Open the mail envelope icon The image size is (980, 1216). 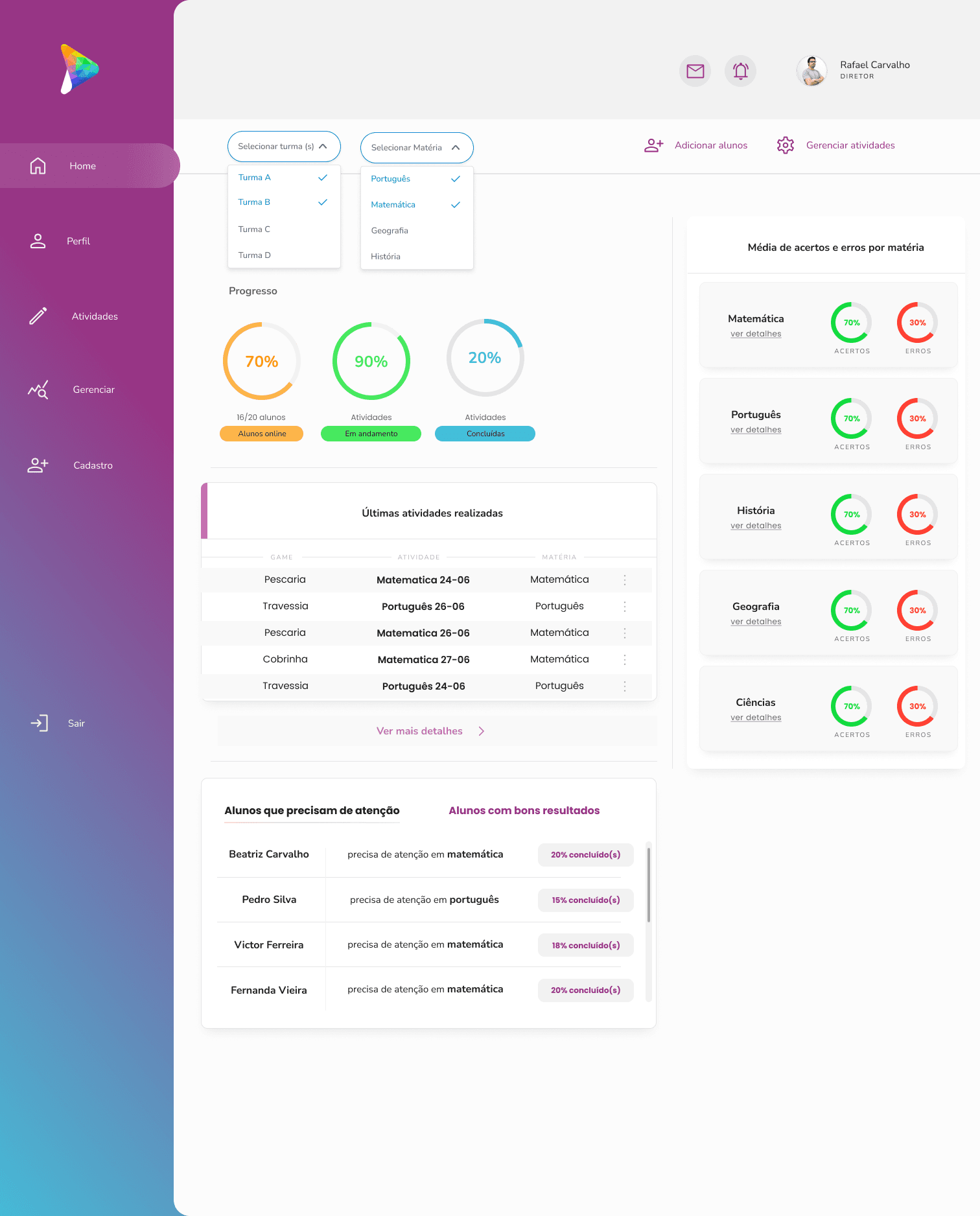click(695, 71)
